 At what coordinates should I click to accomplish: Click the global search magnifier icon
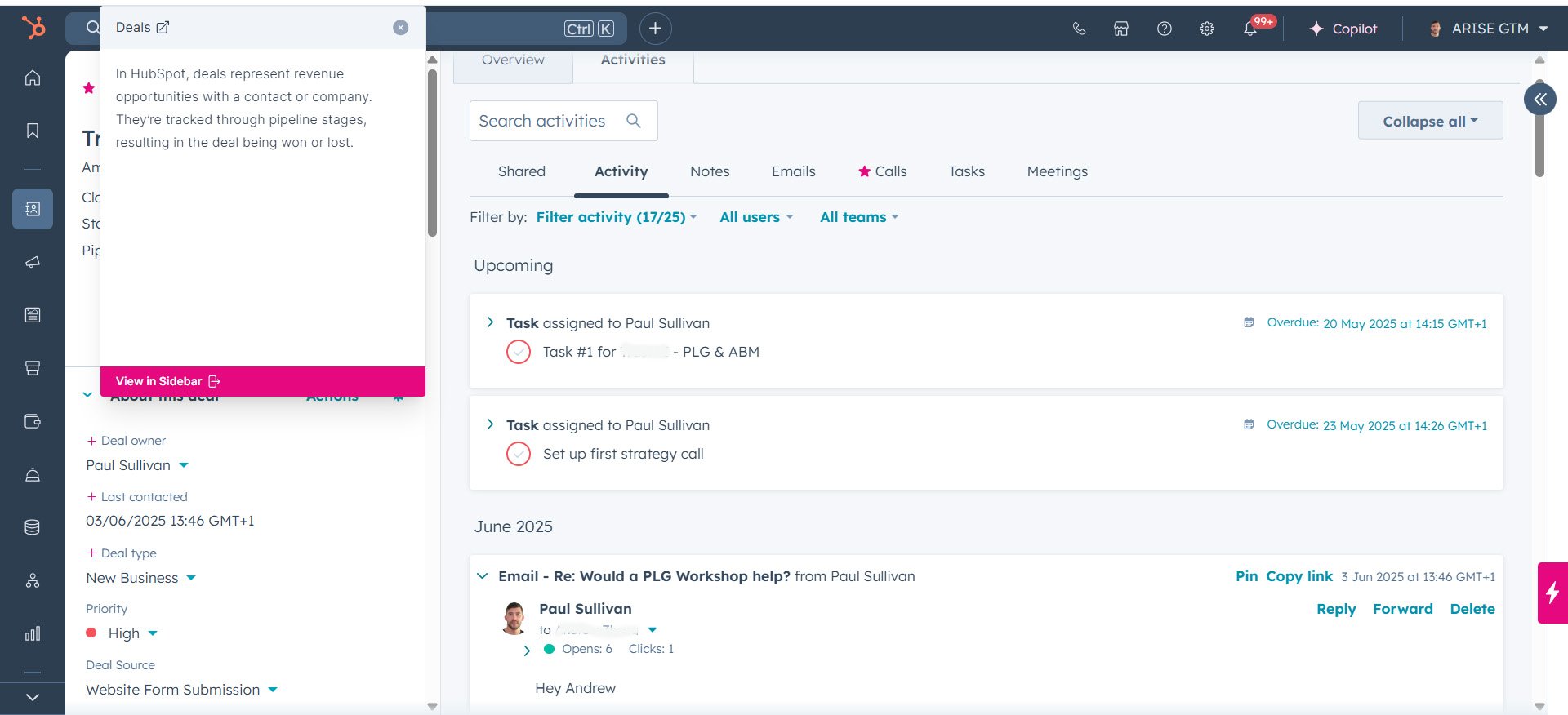coord(92,28)
